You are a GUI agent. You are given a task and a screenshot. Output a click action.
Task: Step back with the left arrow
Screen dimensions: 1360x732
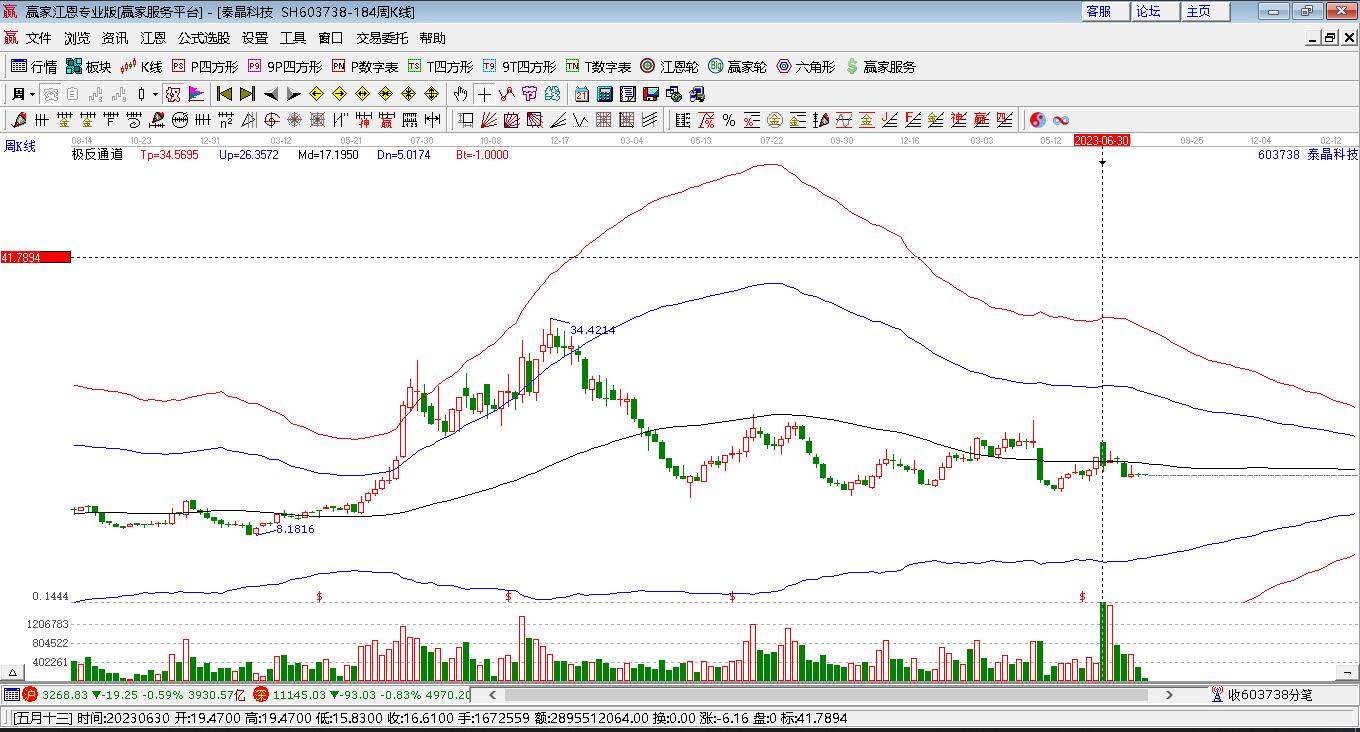coord(270,94)
